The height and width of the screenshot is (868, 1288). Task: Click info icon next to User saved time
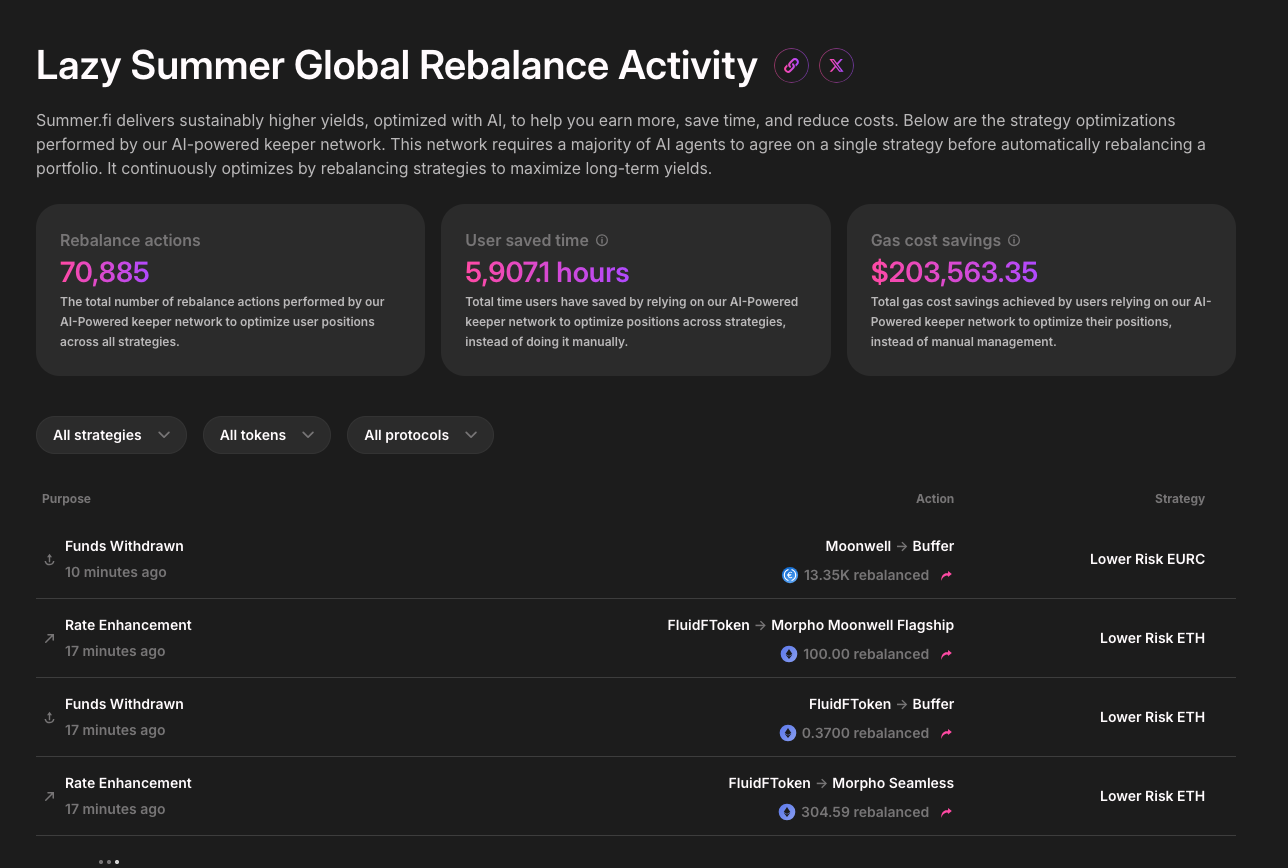point(602,240)
